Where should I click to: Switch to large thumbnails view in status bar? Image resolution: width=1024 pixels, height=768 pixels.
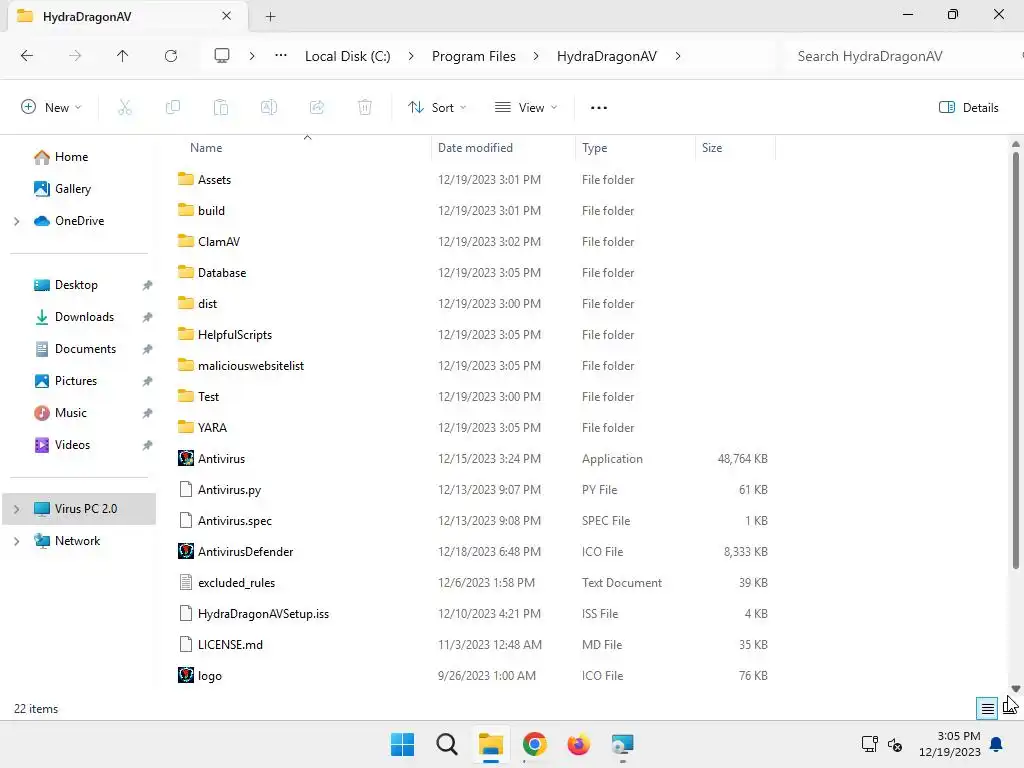[1009, 708]
